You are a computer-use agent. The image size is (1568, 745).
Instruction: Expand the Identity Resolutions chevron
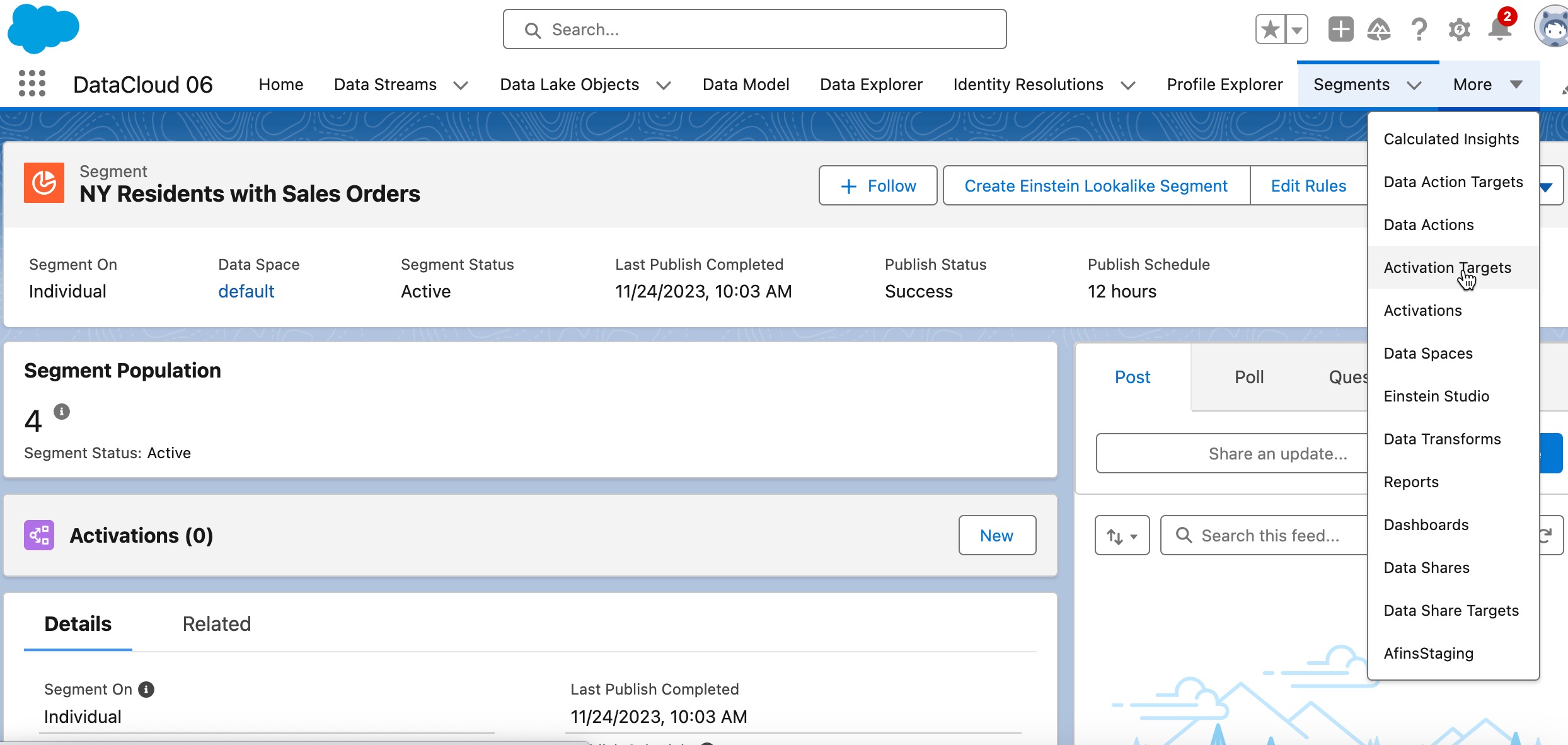1128,85
